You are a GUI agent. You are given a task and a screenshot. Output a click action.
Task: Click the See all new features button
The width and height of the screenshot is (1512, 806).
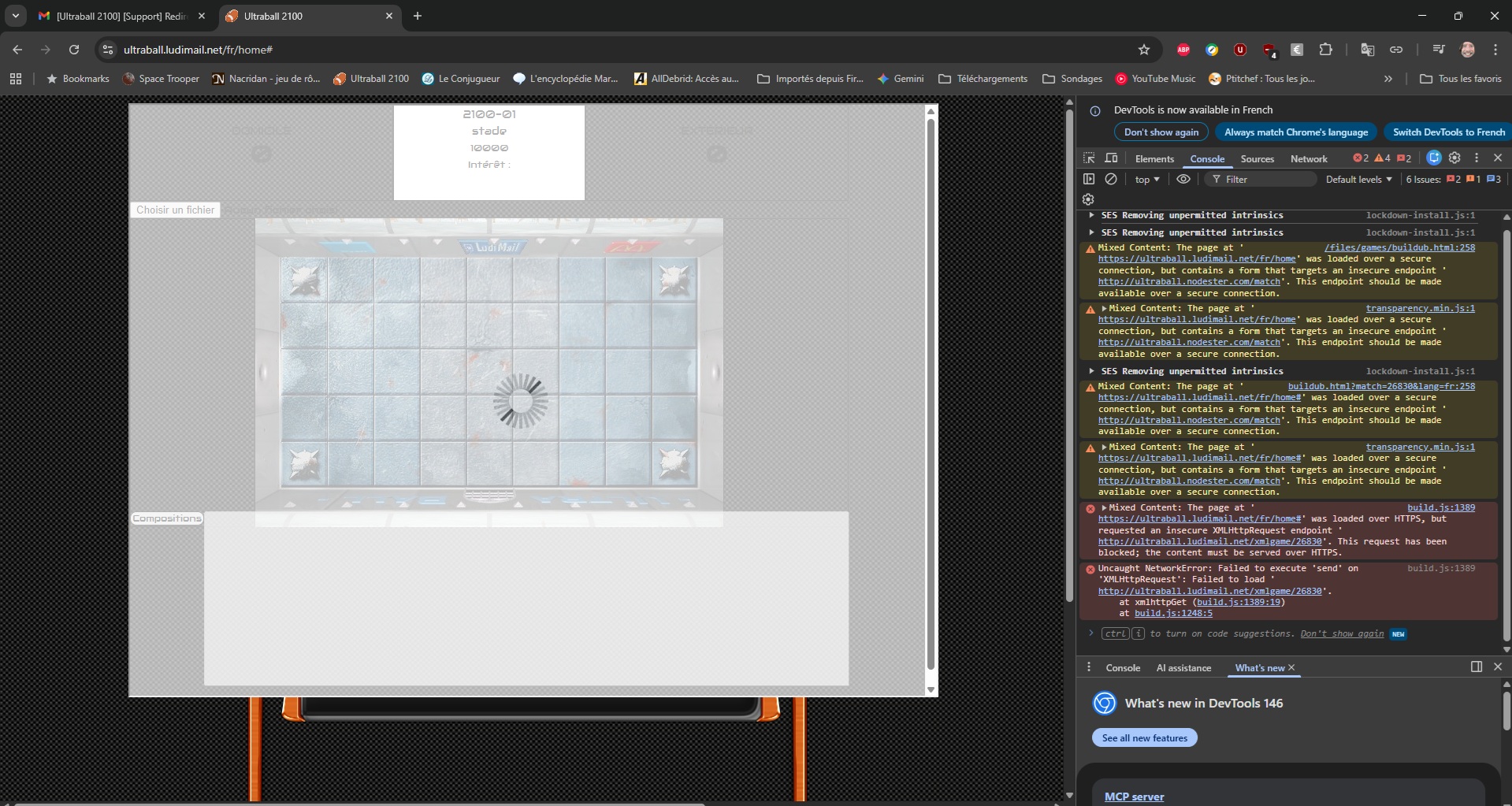click(1144, 738)
